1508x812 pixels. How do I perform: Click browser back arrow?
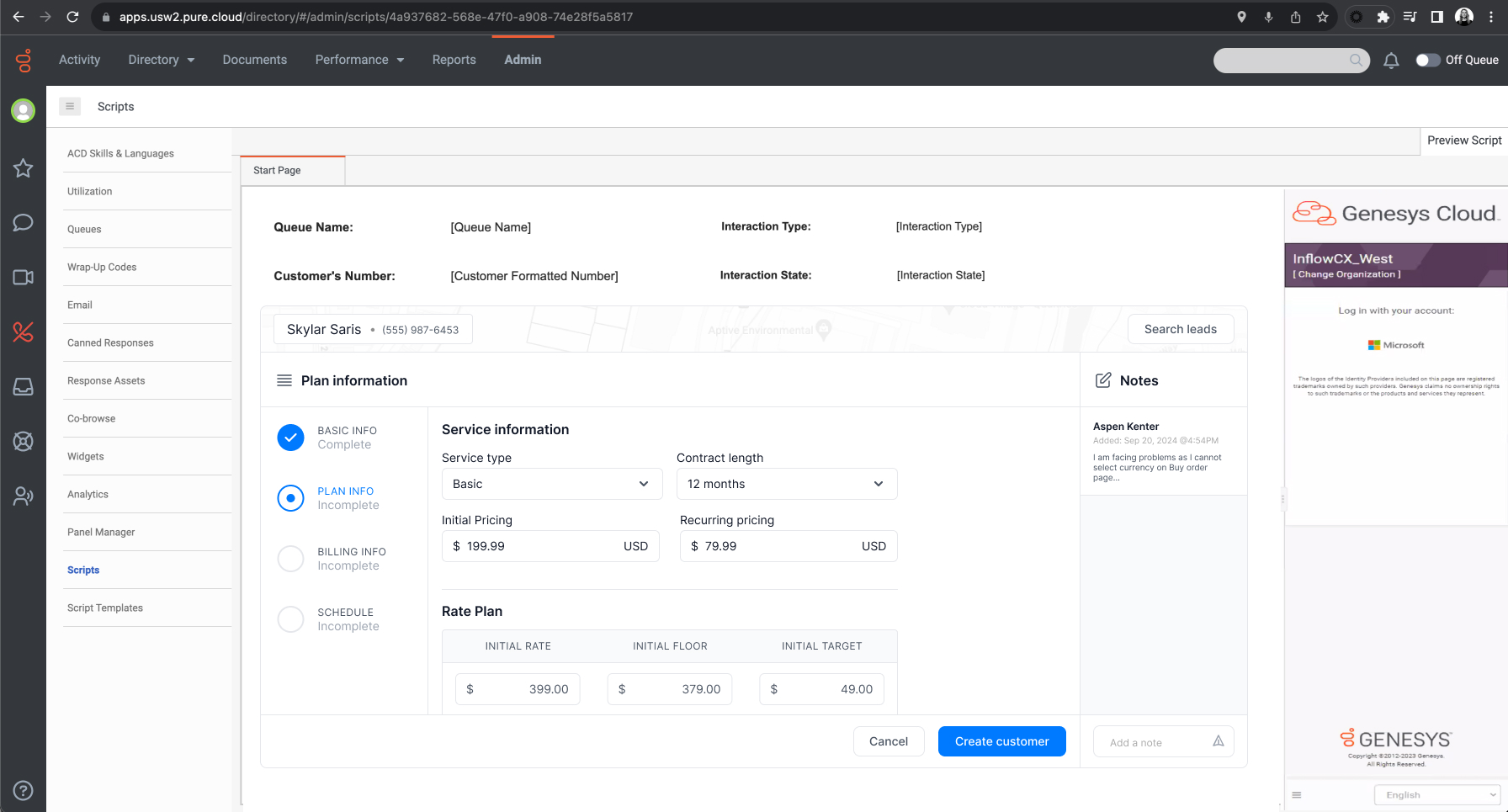[x=19, y=17]
